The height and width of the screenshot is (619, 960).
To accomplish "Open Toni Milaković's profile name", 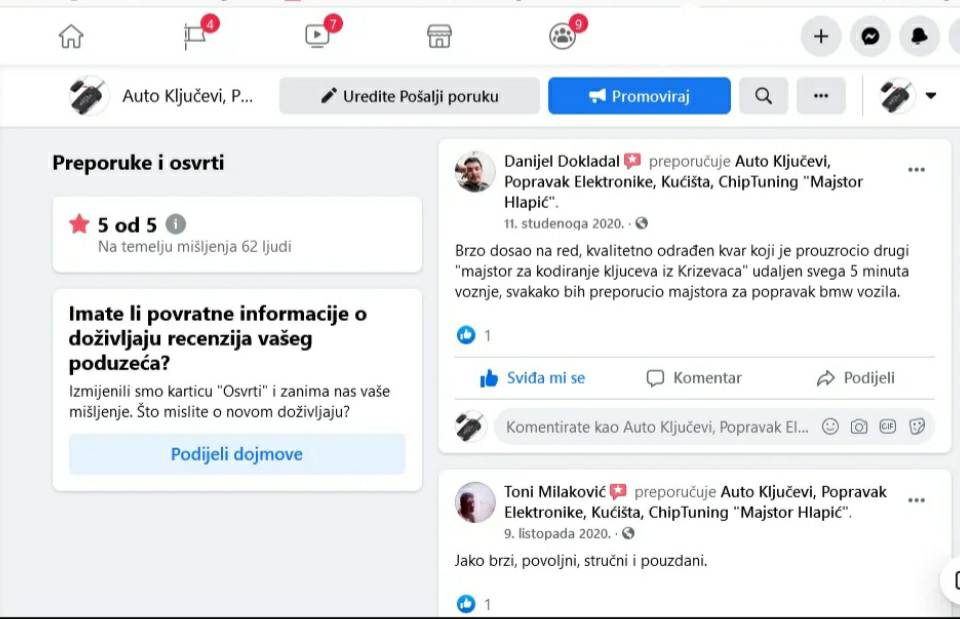I will click(554, 492).
